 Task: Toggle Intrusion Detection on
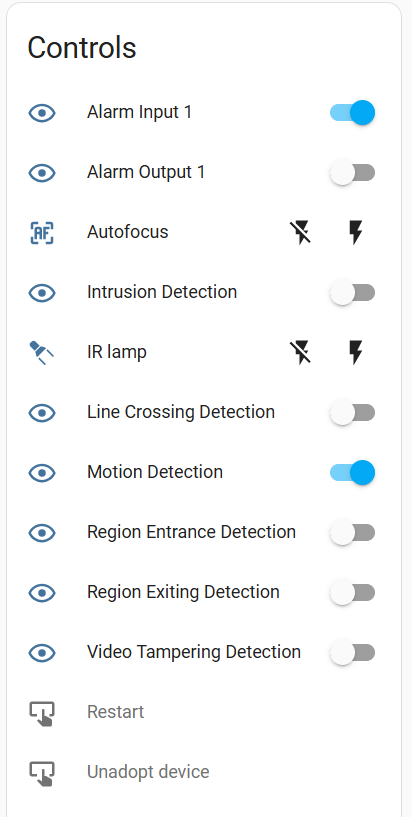(x=353, y=292)
